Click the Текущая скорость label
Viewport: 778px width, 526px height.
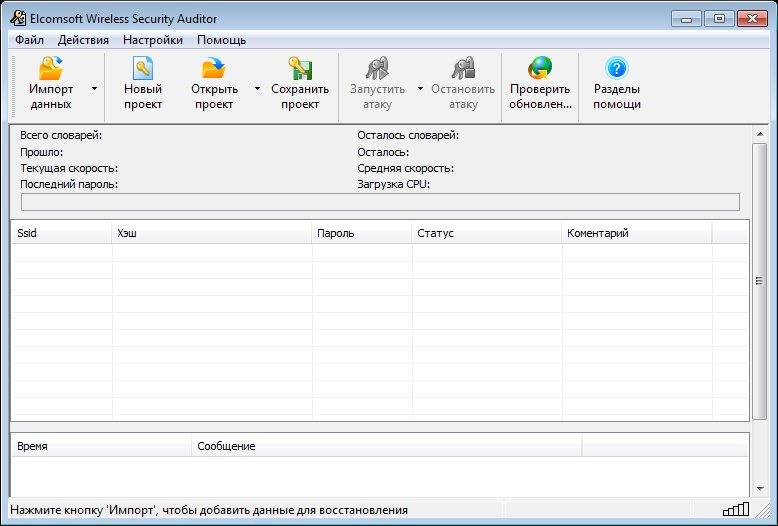point(69,168)
